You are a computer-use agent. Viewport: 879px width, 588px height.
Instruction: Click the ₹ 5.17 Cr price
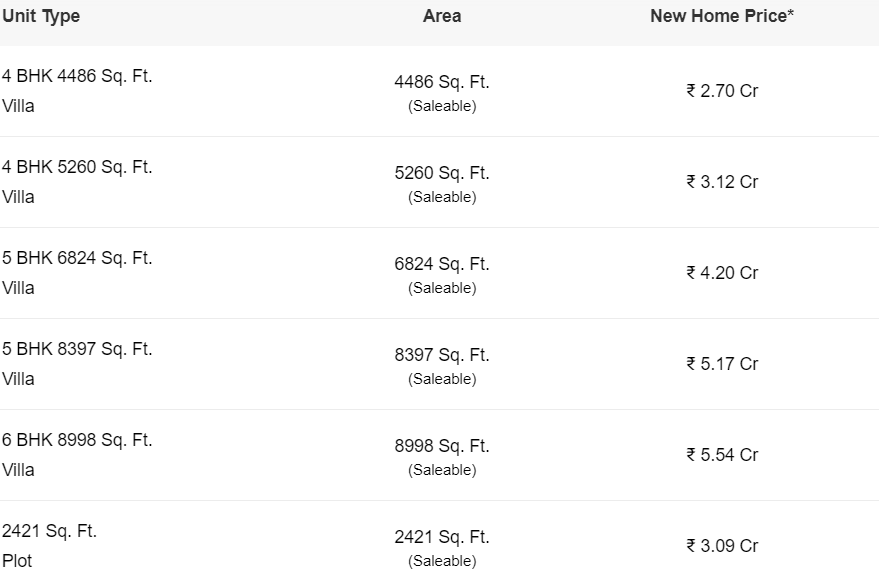[722, 364]
